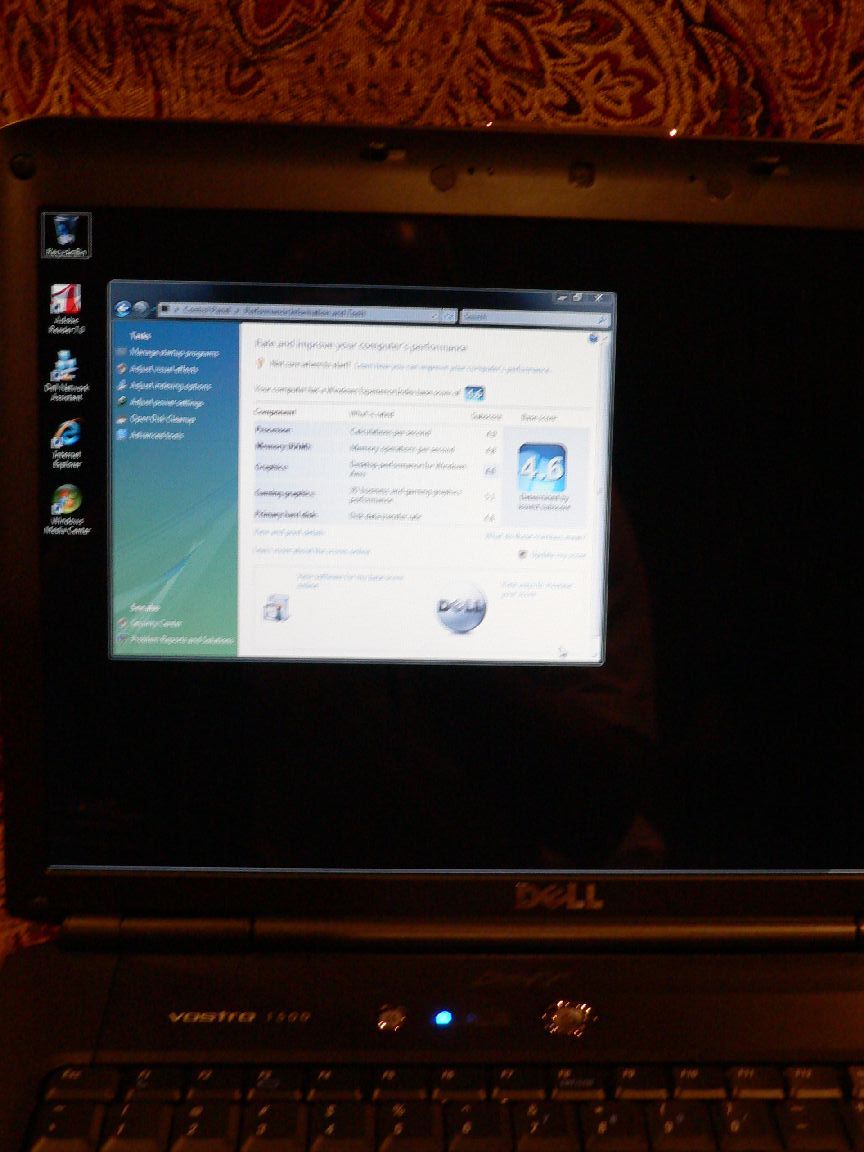864x1152 pixels.
Task: Click the Control Panel breadcrumb in address bar
Action: [x=205, y=310]
